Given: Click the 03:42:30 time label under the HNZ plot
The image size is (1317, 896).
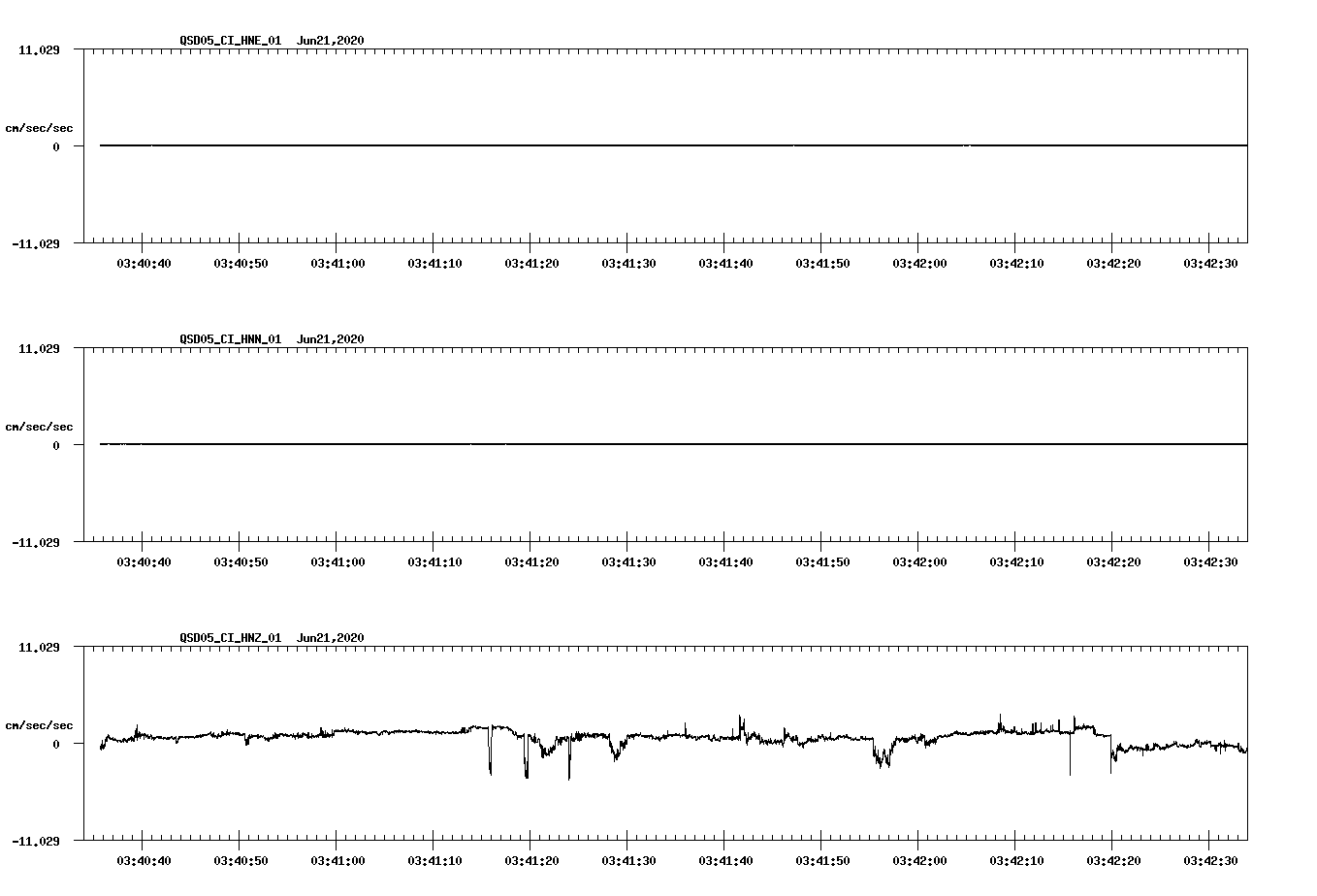Looking at the screenshot, I should pyautogui.click(x=1210, y=861).
